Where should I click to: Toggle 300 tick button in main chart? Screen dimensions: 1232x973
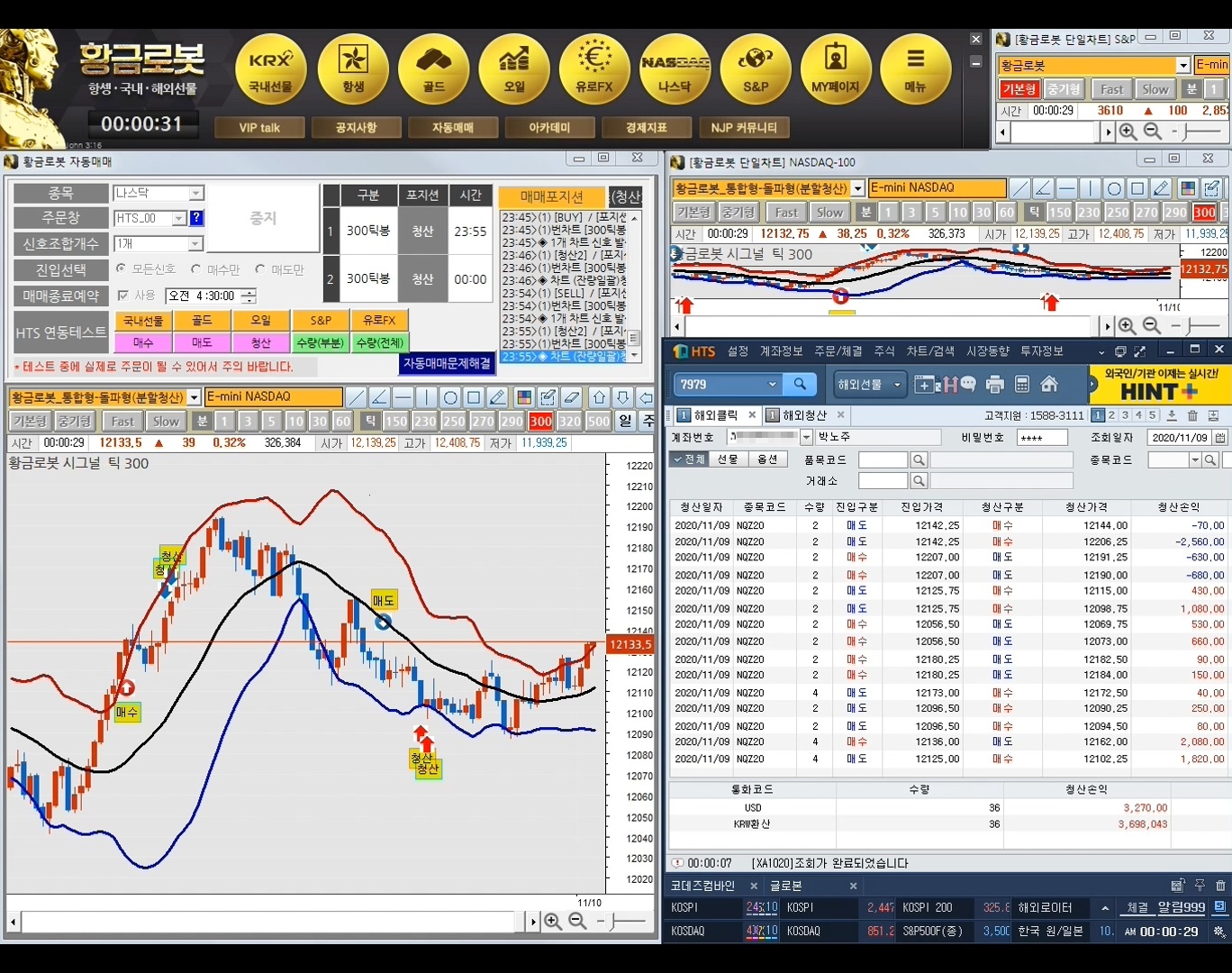pyautogui.click(x=541, y=421)
